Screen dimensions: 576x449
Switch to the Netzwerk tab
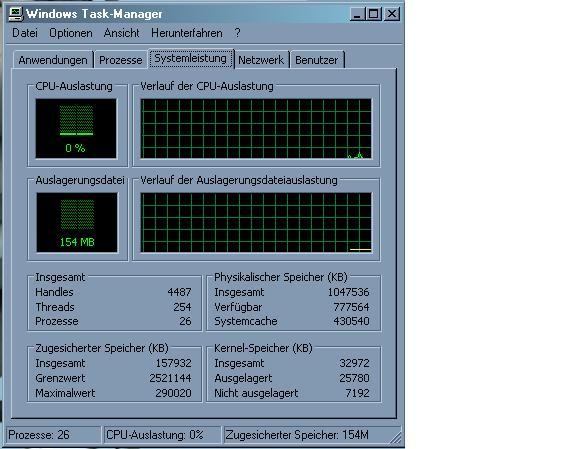[x=261, y=60]
